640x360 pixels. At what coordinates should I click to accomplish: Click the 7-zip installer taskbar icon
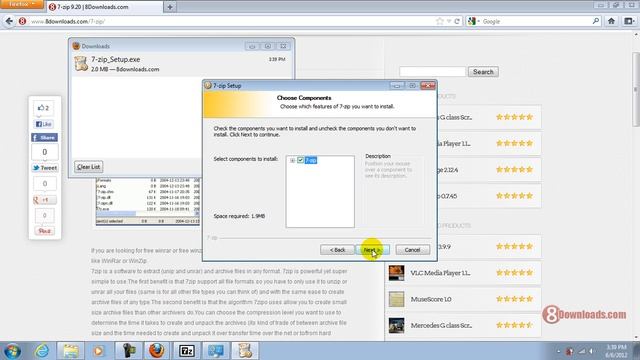click(x=245, y=351)
